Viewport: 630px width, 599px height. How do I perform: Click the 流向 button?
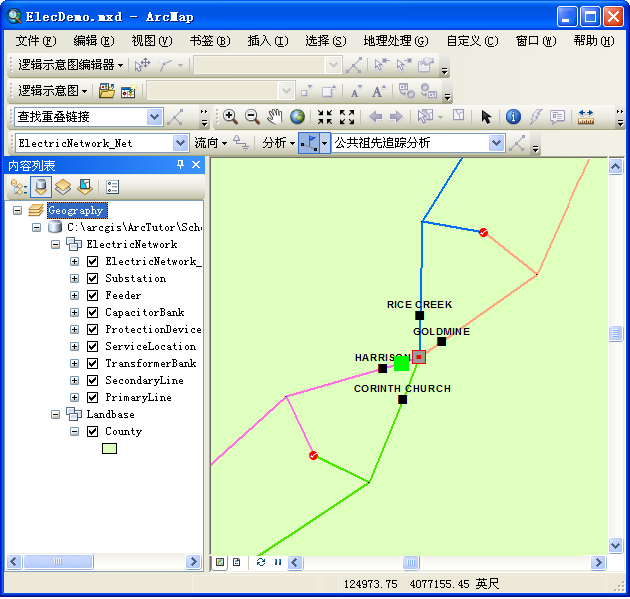[210, 143]
